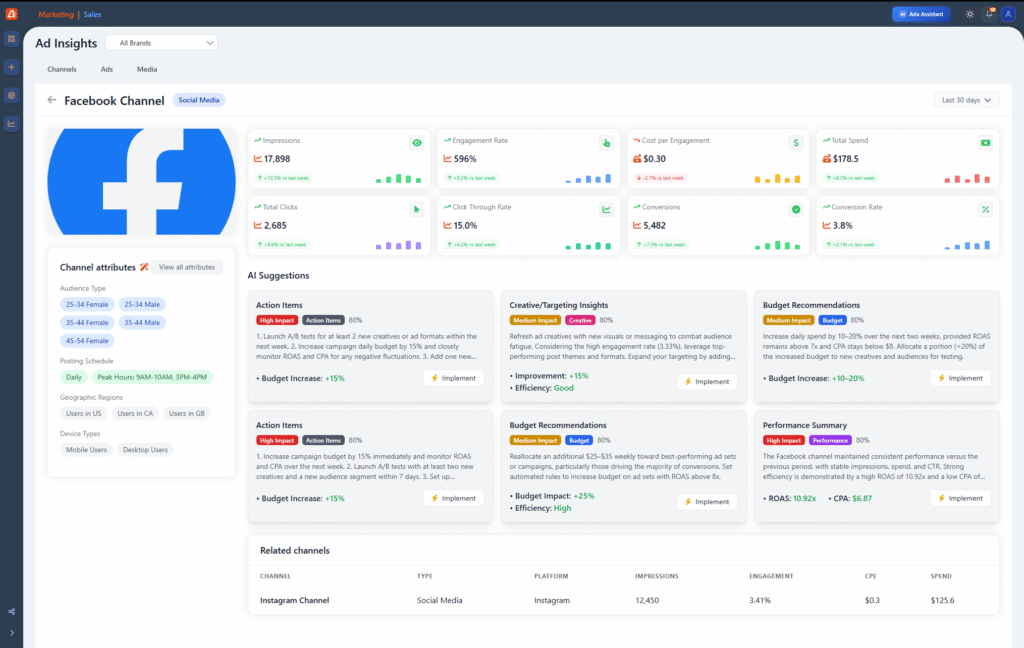Image resolution: width=1024 pixels, height=648 pixels.
Task: Click the dollar icon on Cost per Engagement
Action: click(x=795, y=143)
